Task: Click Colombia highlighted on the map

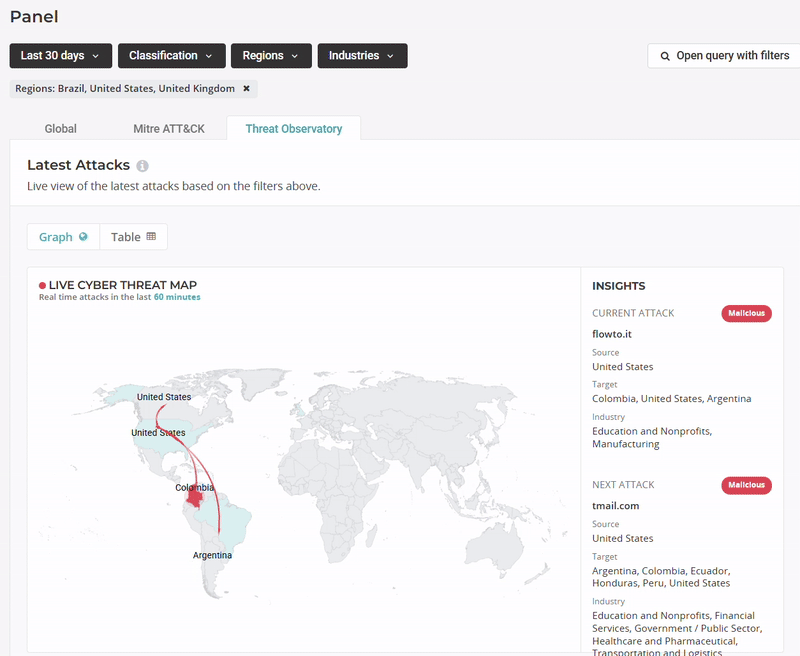Action: (x=199, y=502)
